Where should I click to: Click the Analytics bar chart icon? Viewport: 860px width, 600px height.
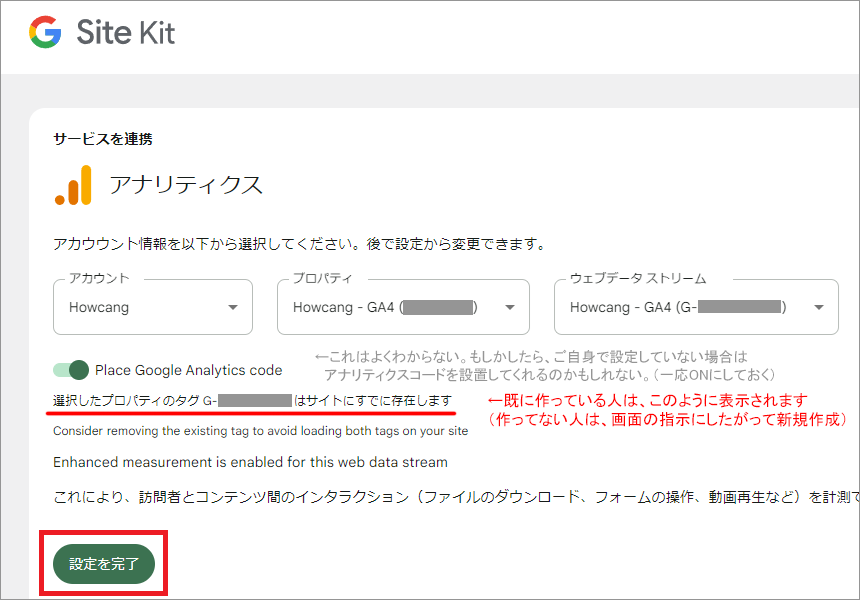click(x=73, y=185)
